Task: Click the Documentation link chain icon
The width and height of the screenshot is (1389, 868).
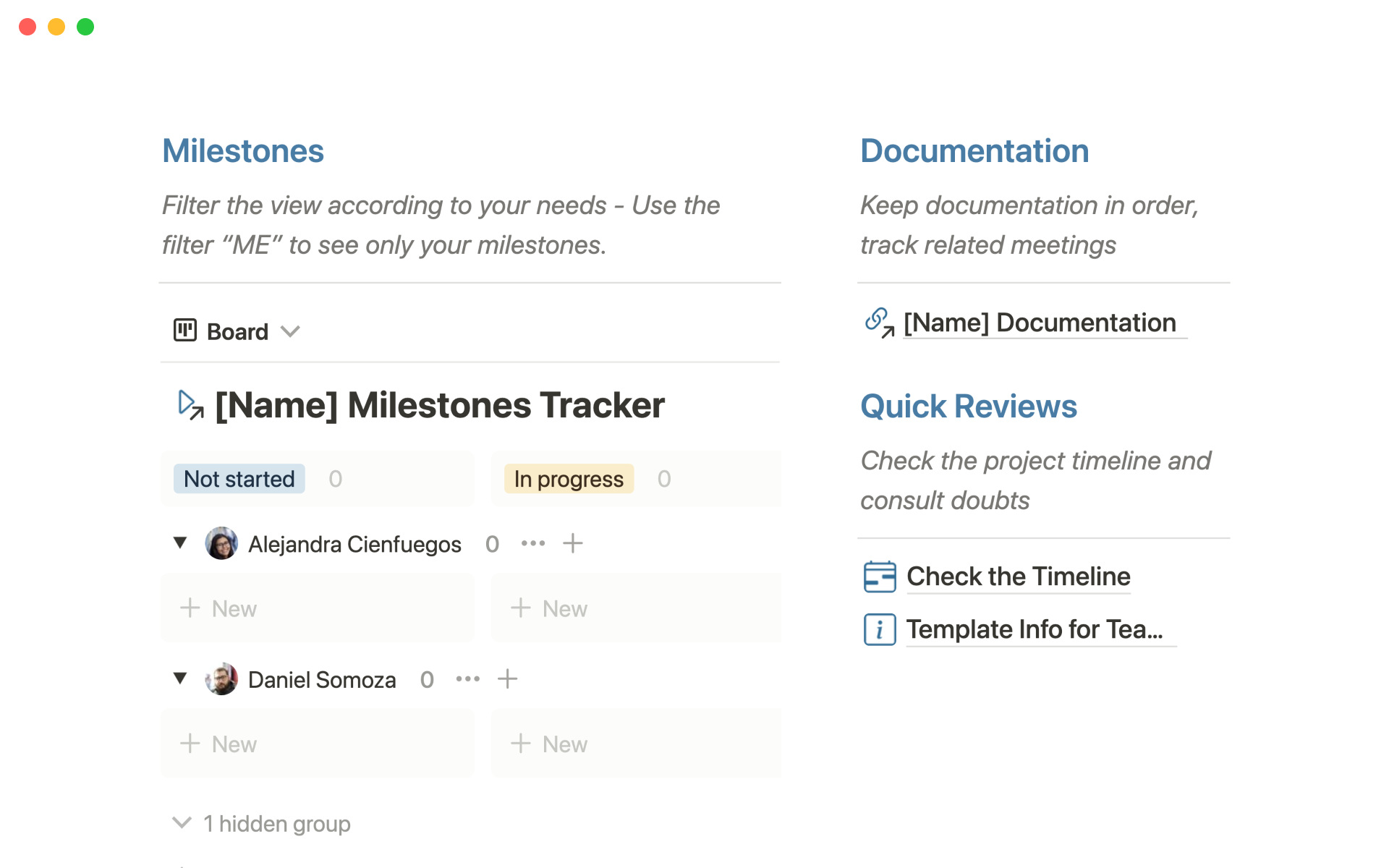Action: pos(879,322)
